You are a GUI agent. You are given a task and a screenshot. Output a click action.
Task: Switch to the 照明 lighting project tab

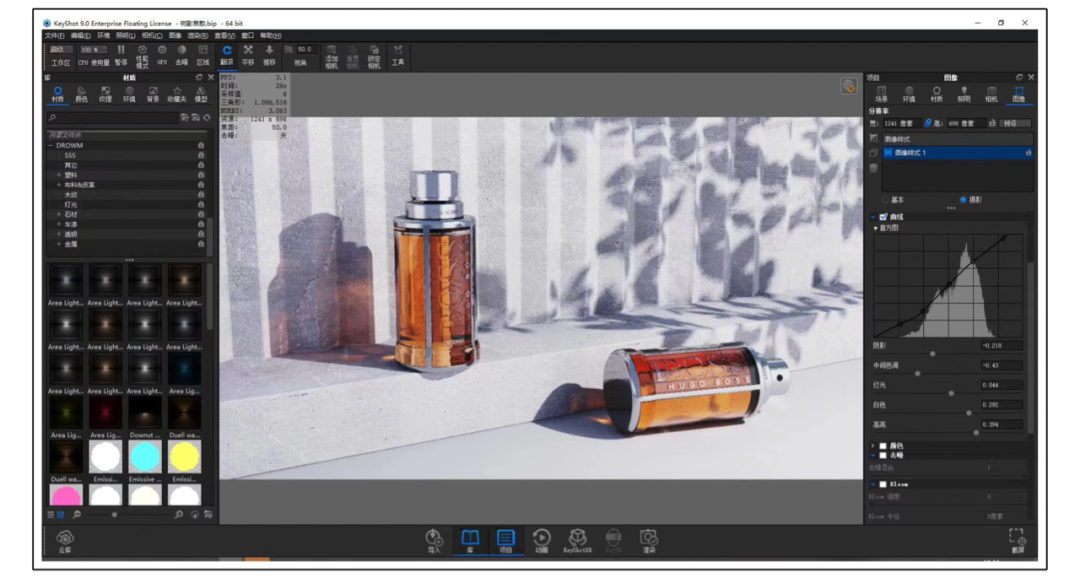pyautogui.click(x=964, y=94)
